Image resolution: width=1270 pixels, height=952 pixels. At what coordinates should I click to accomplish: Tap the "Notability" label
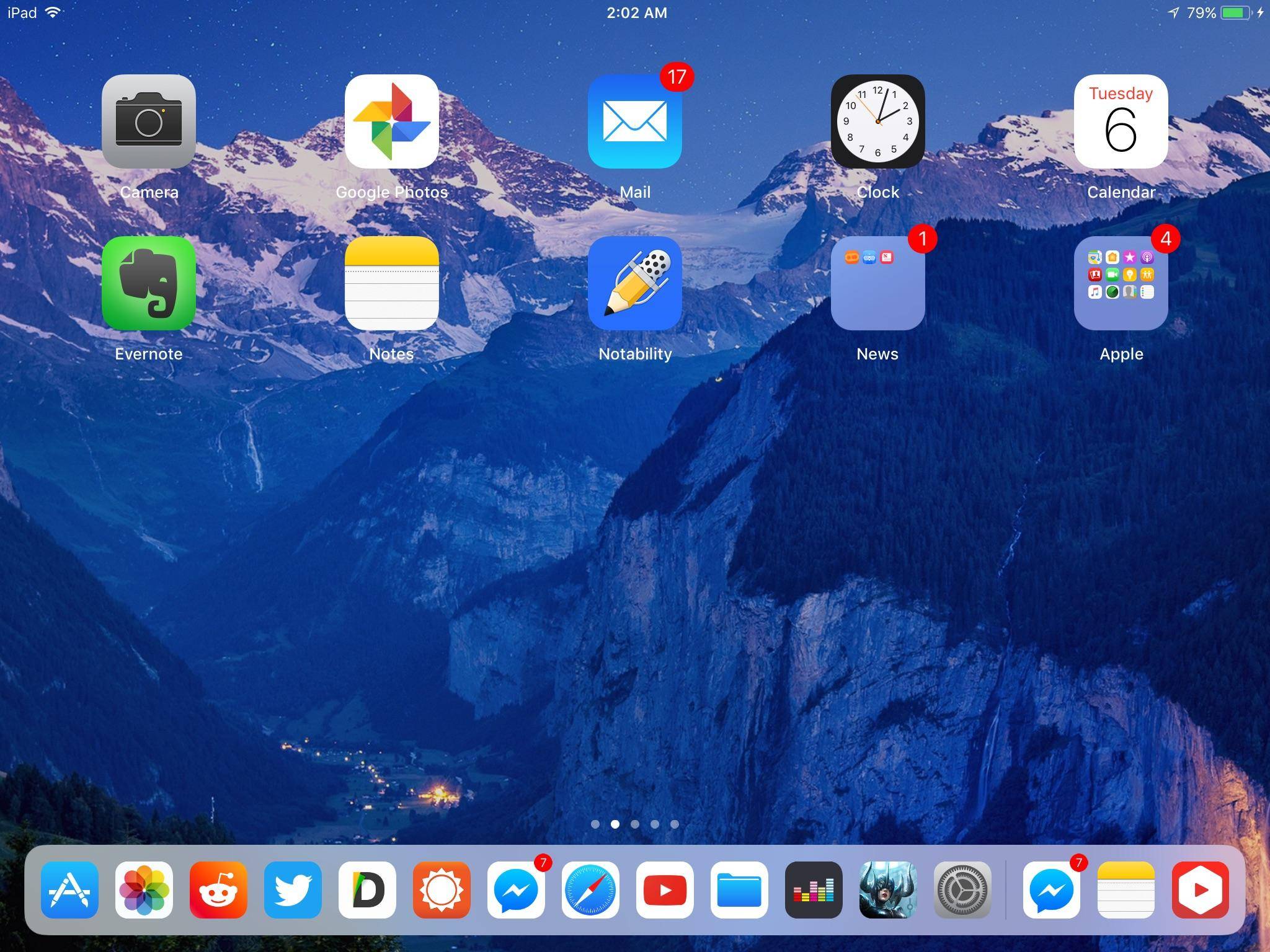pyautogui.click(x=635, y=354)
